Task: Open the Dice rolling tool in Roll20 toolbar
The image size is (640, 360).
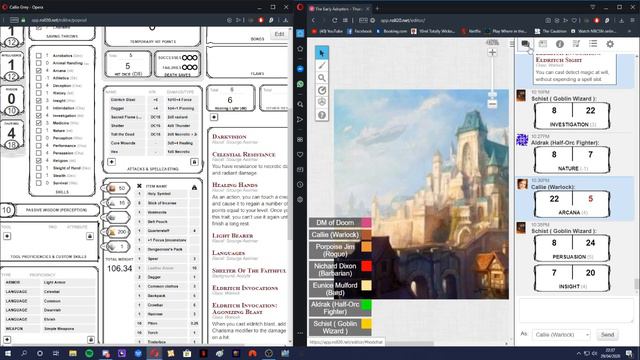Action: pyautogui.click(x=322, y=102)
